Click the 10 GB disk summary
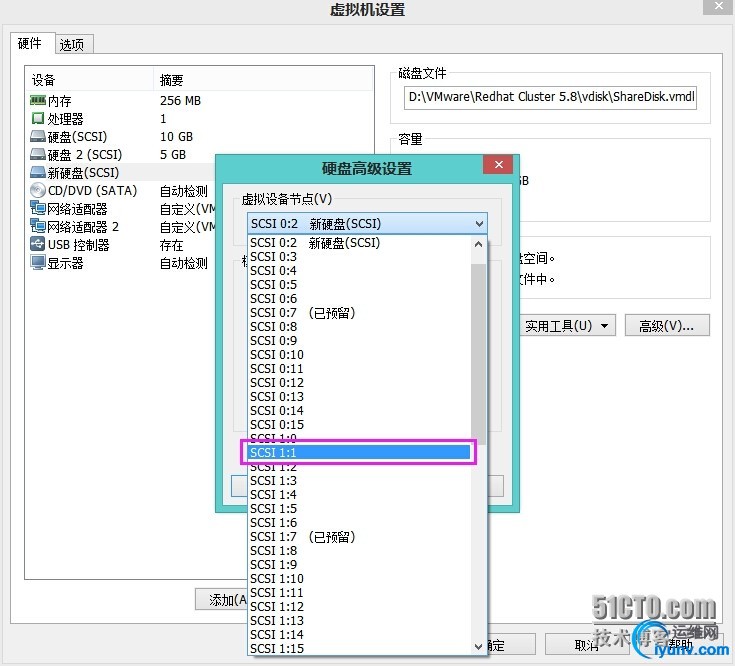The height and width of the screenshot is (666, 735). pos(176,137)
